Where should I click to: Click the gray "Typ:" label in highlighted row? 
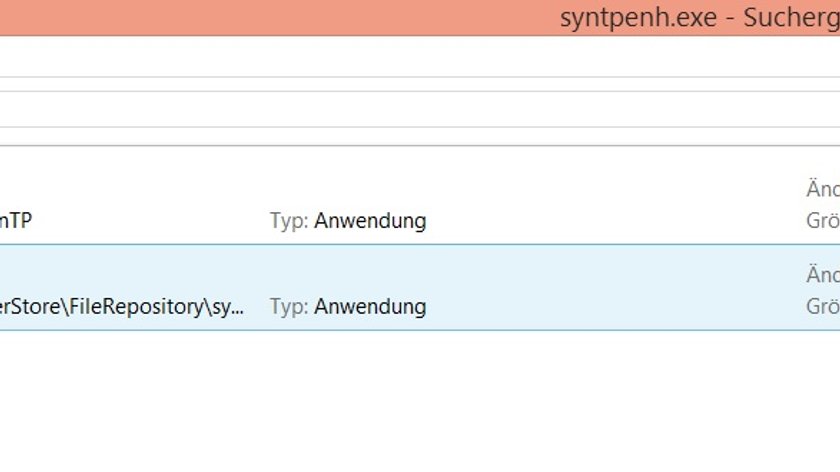click(289, 307)
